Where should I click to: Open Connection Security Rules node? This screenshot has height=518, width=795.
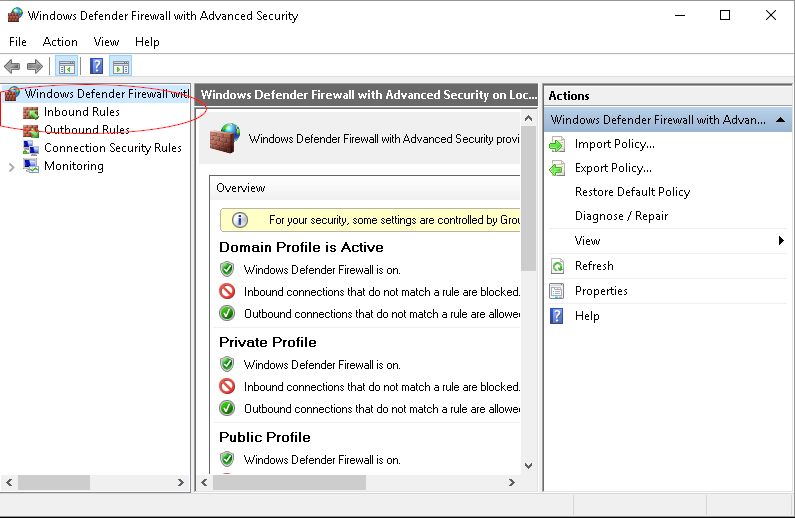[x=112, y=148]
